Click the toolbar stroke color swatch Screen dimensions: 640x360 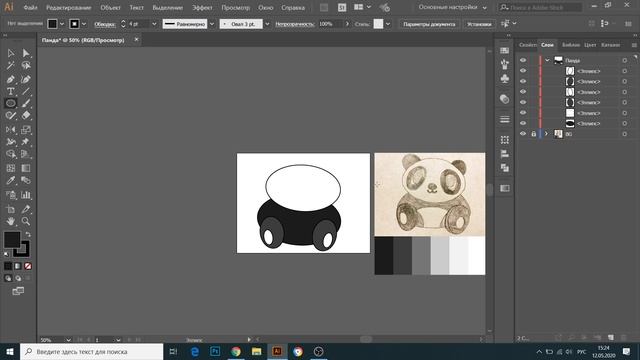pyautogui.click(x=22, y=249)
